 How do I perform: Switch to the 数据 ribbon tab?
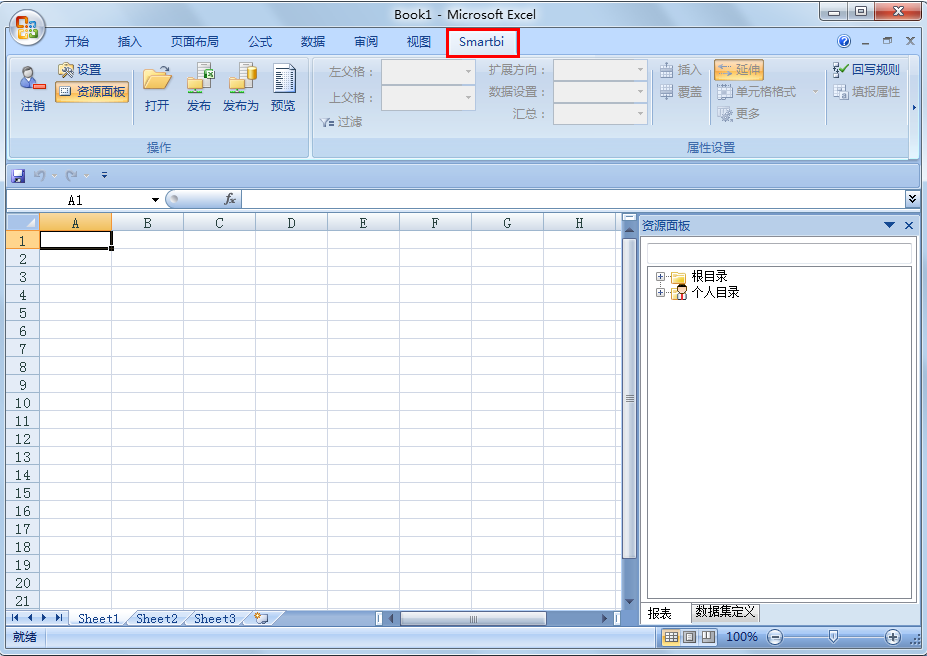click(x=313, y=41)
